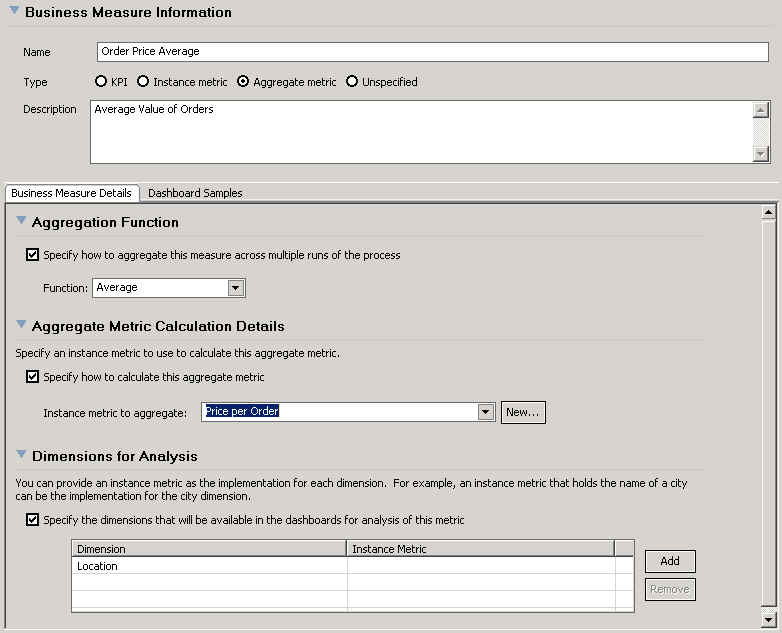
Task: Collapse the Dimensions for Analysis section
Action: [x=21, y=455]
